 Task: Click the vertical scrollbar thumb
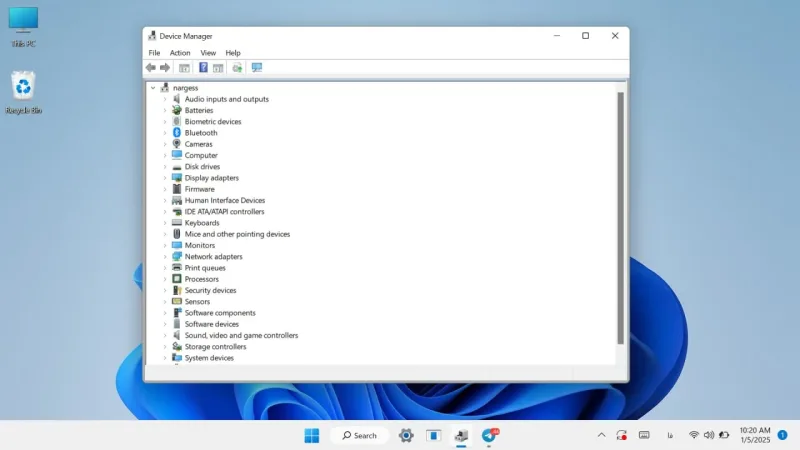pyautogui.click(x=620, y=218)
